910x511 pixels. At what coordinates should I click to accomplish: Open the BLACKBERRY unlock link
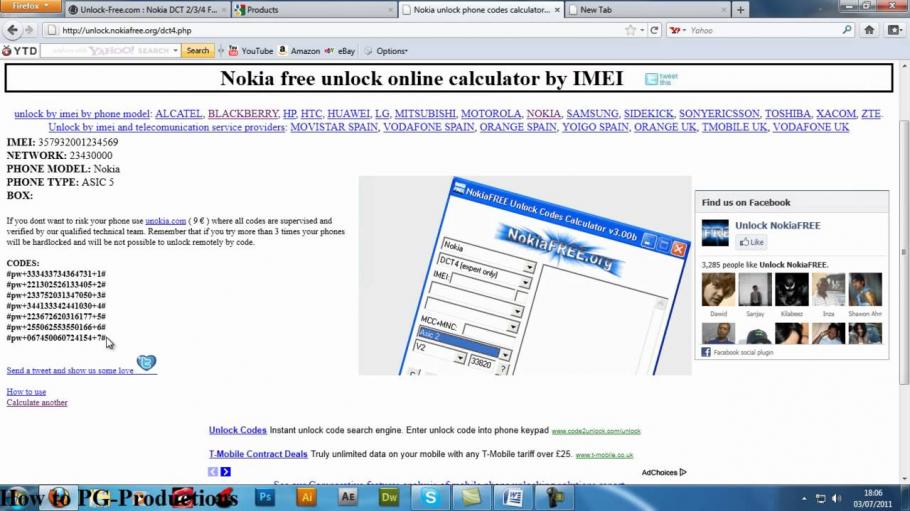(243, 114)
